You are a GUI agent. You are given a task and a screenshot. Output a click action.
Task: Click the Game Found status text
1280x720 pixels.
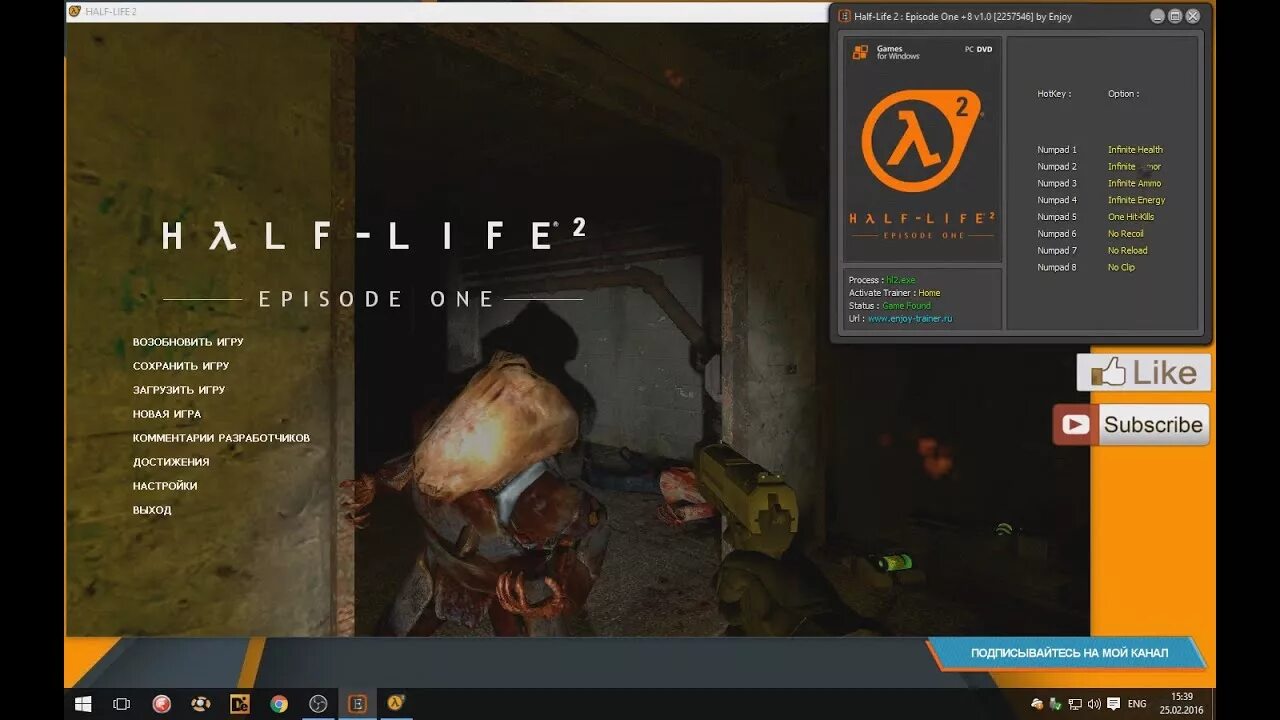tap(906, 306)
